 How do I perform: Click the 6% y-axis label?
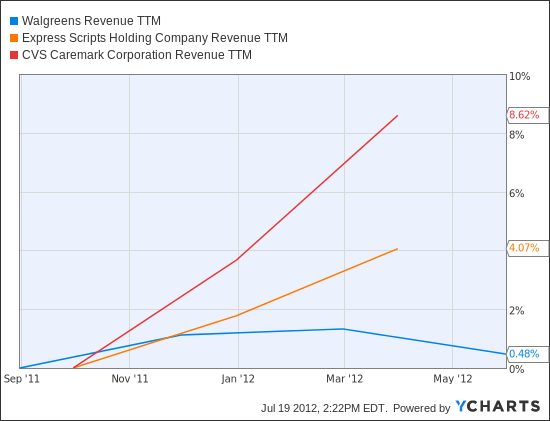pyautogui.click(x=517, y=194)
